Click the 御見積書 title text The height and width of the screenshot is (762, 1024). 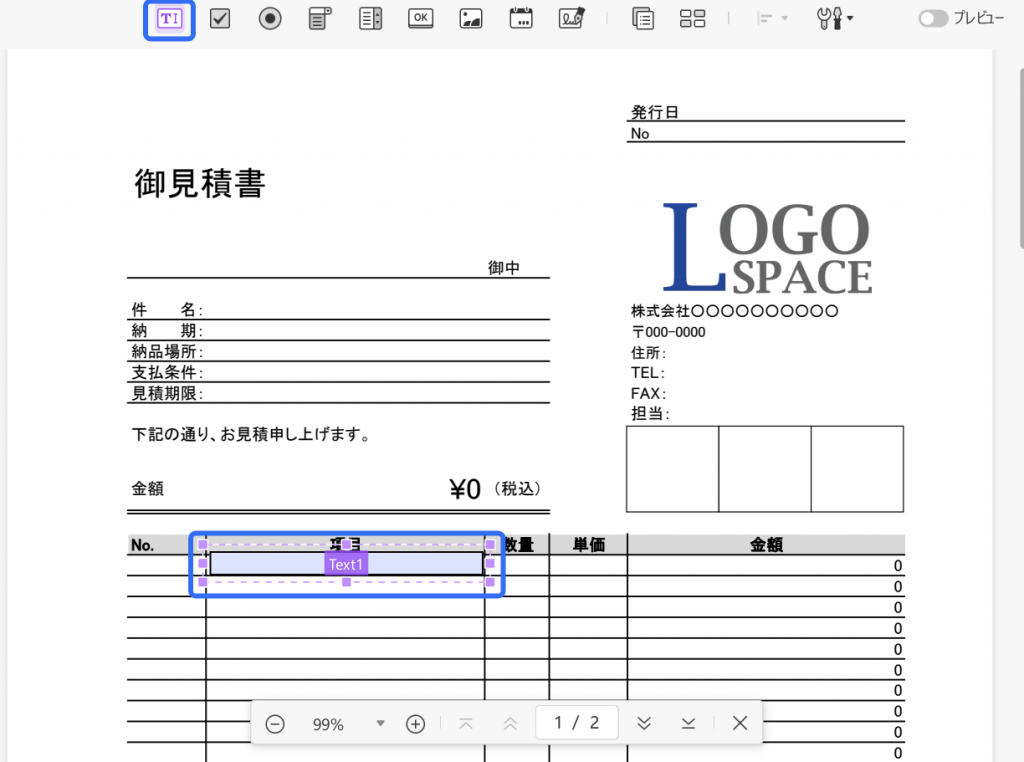click(x=200, y=183)
